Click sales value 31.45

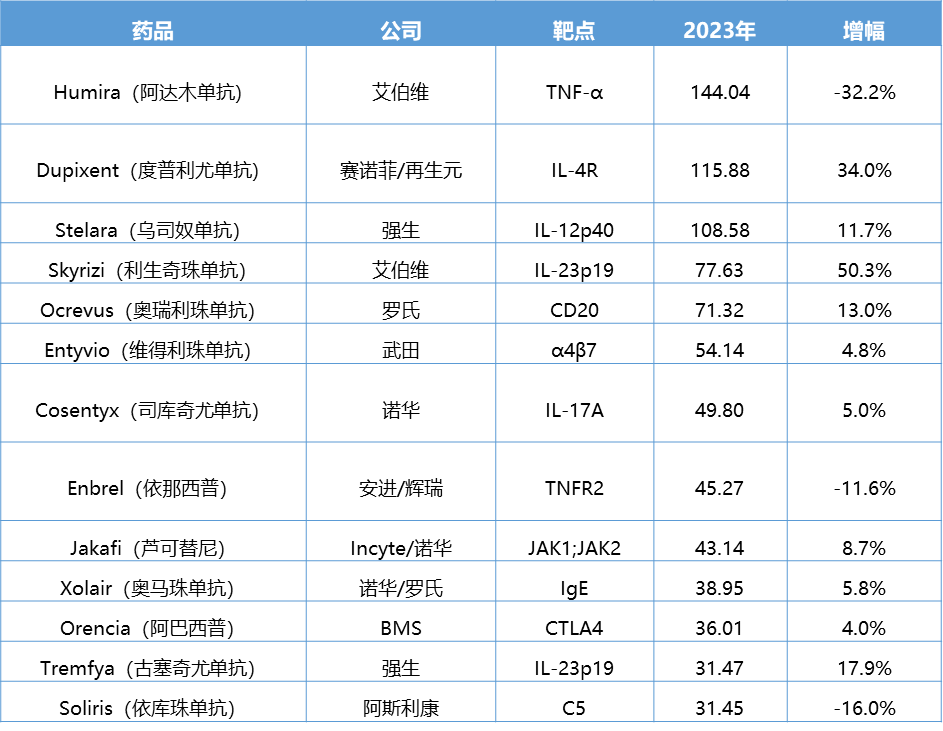point(720,708)
